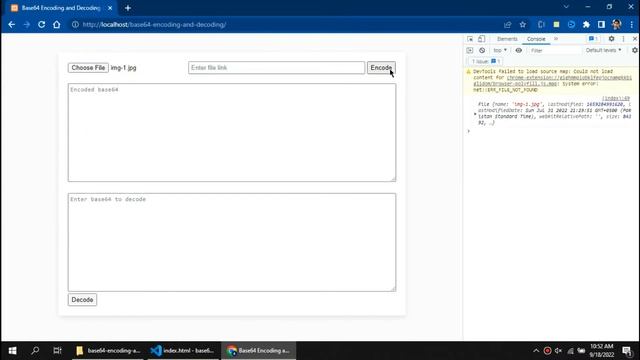Create live expression eye icon
Screen dimensions: 640x360
click(x=518, y=50)
